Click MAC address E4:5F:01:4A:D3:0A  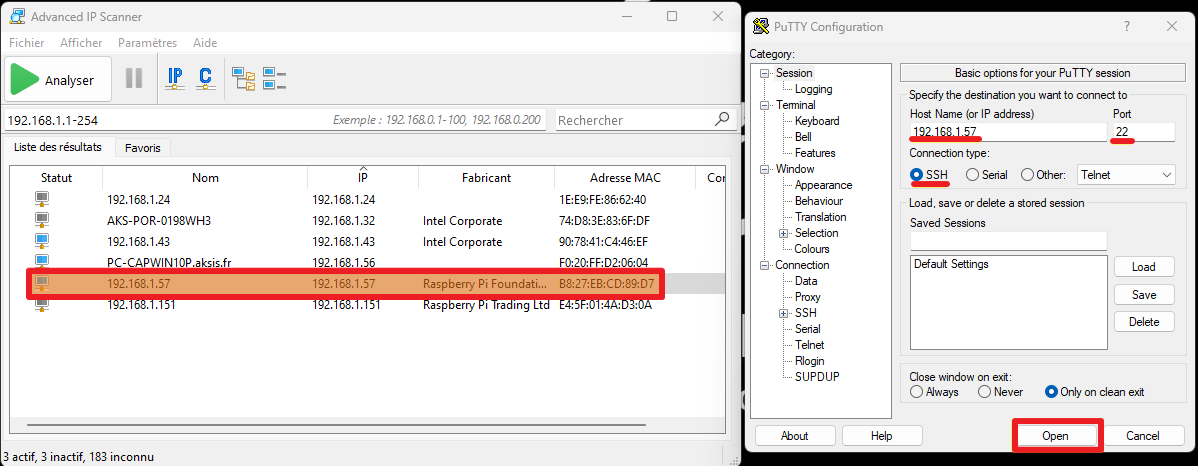605,305
